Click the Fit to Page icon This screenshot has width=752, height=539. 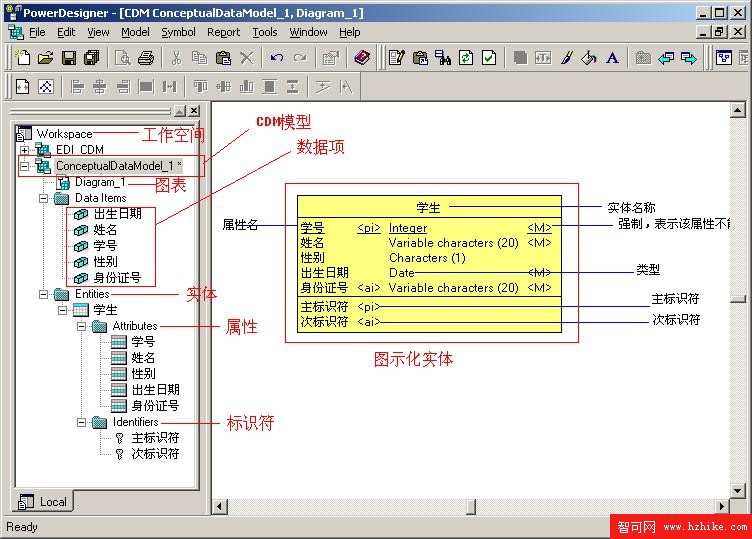[23, 87]
